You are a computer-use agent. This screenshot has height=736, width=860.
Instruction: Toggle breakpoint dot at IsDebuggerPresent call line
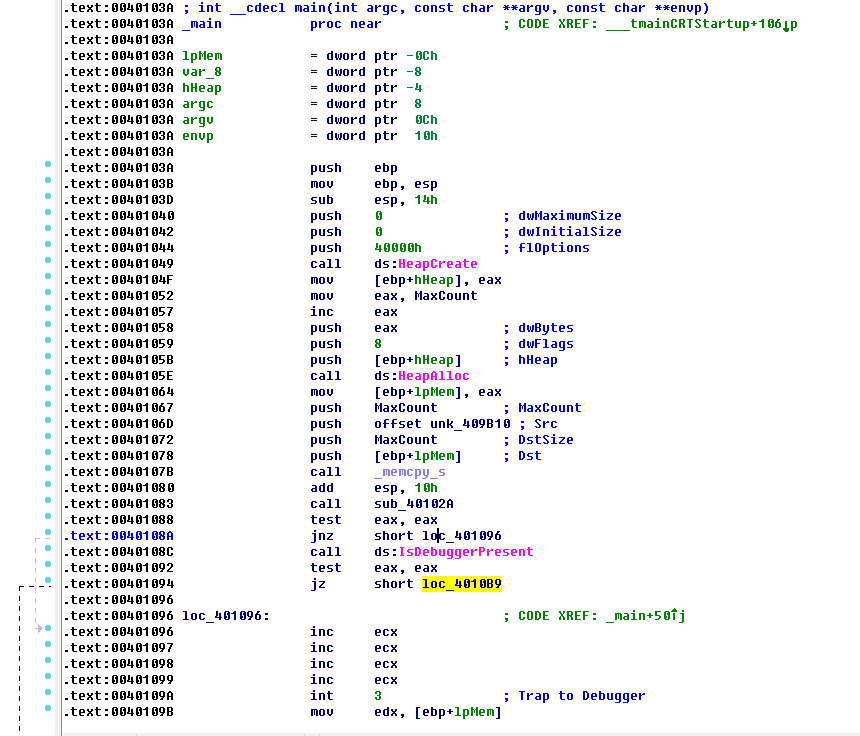pyautogui.click(x=48, y=548)
